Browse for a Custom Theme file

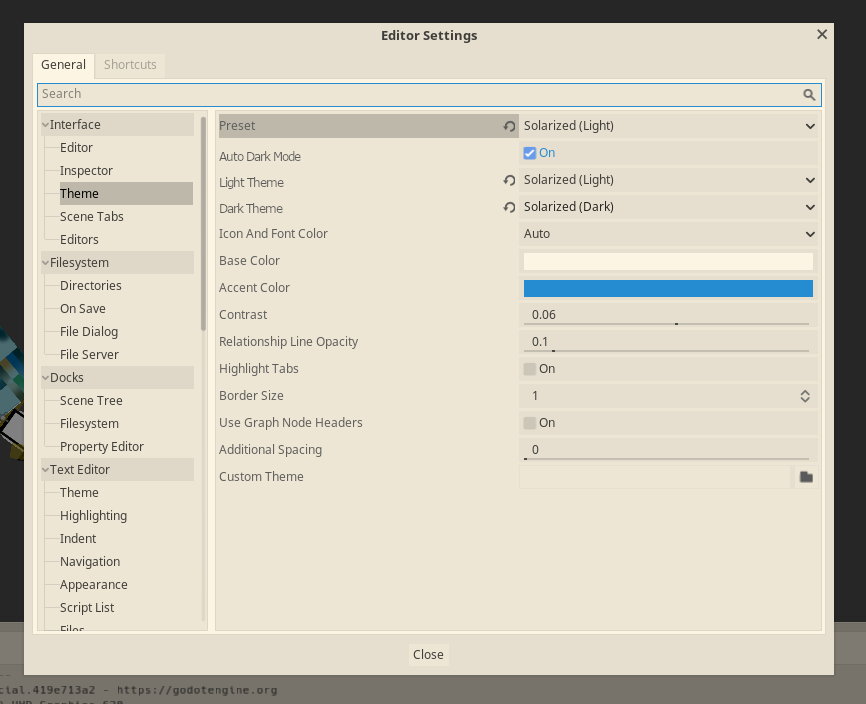tap(806, 477)
